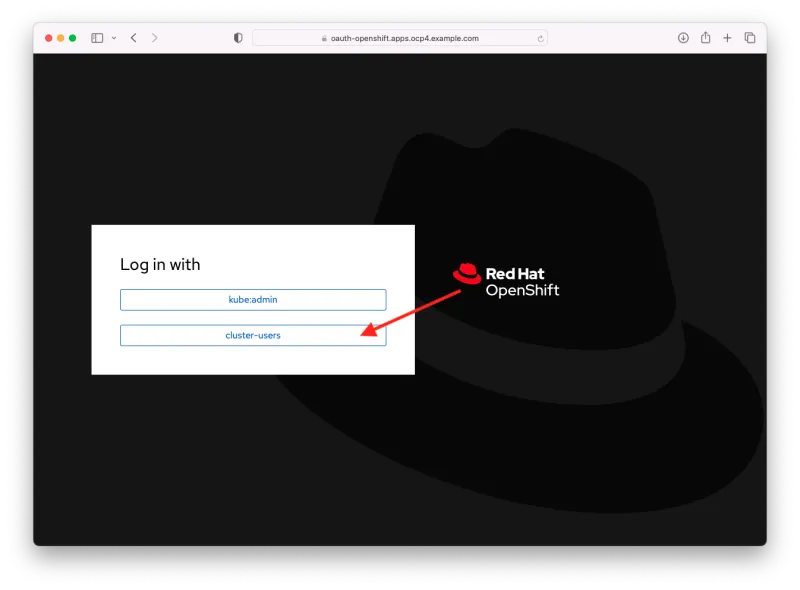The height and width of the screenshot is (590, 800).
Task: Show Downloads with the download arrow icon
Action: click(682, 37)
